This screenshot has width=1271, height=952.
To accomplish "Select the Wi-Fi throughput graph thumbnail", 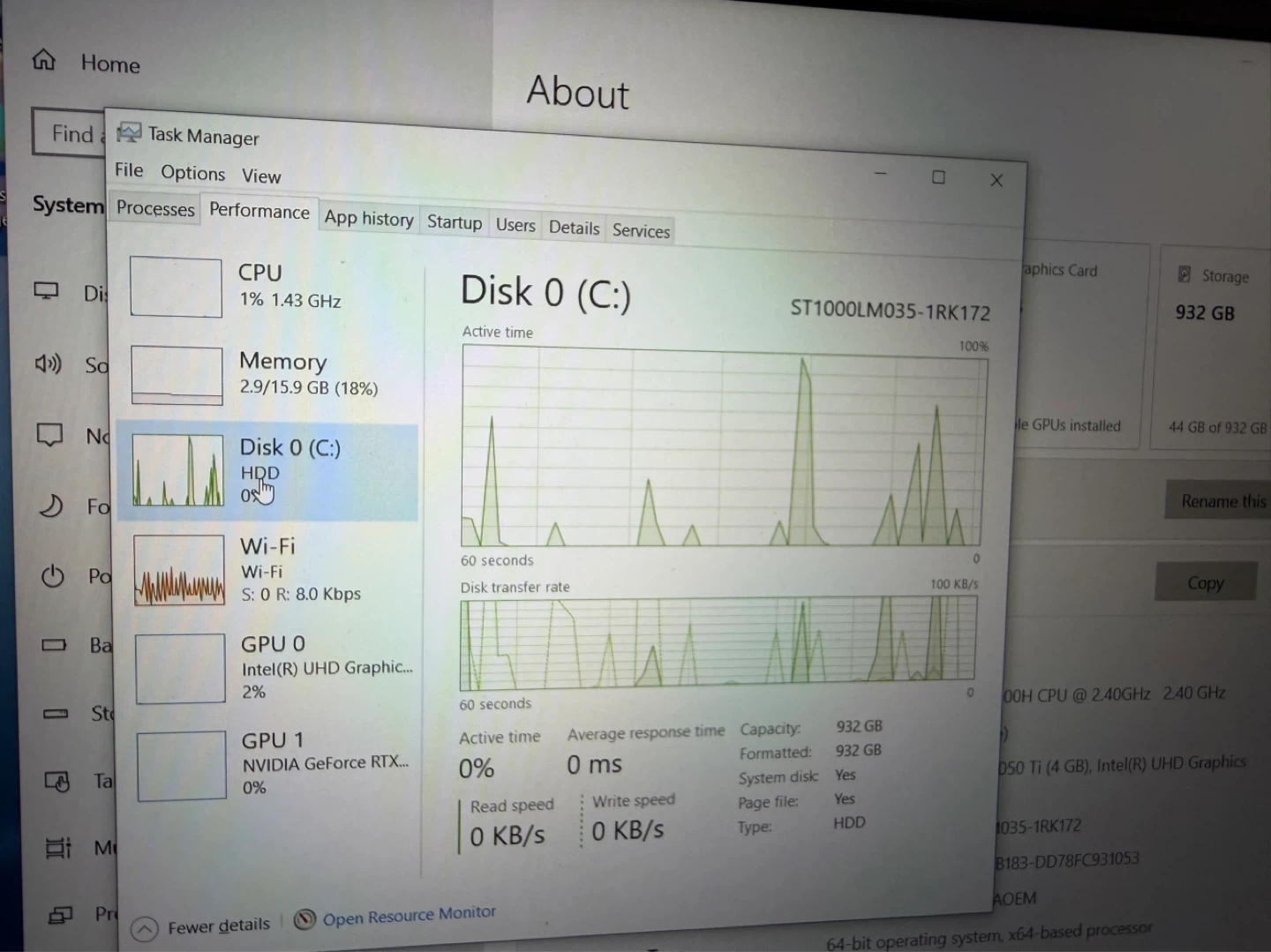I will 179,570.
